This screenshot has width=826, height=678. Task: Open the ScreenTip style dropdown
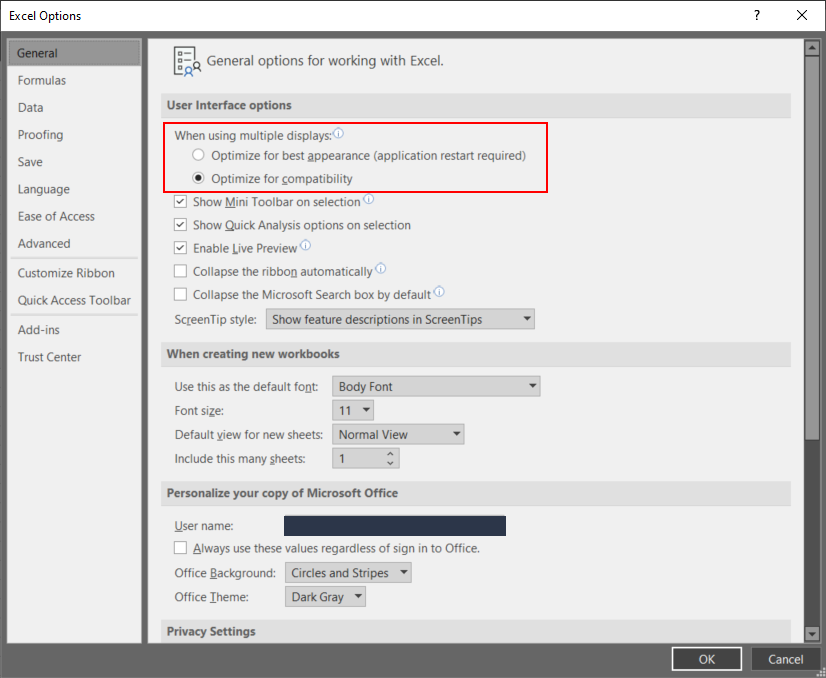[x=400, y=319]
